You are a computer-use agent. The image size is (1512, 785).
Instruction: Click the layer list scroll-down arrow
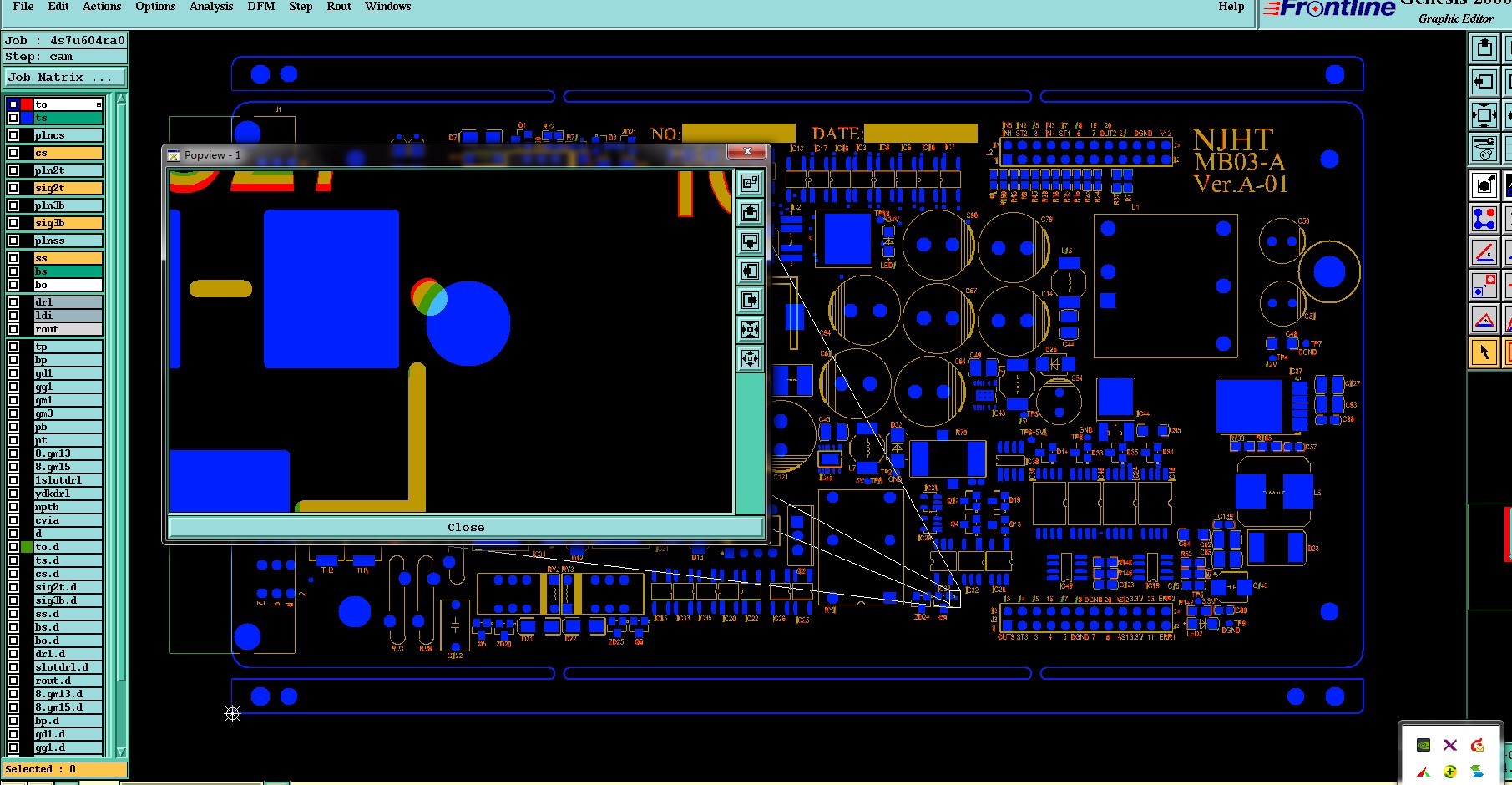(x=122, y=752)
